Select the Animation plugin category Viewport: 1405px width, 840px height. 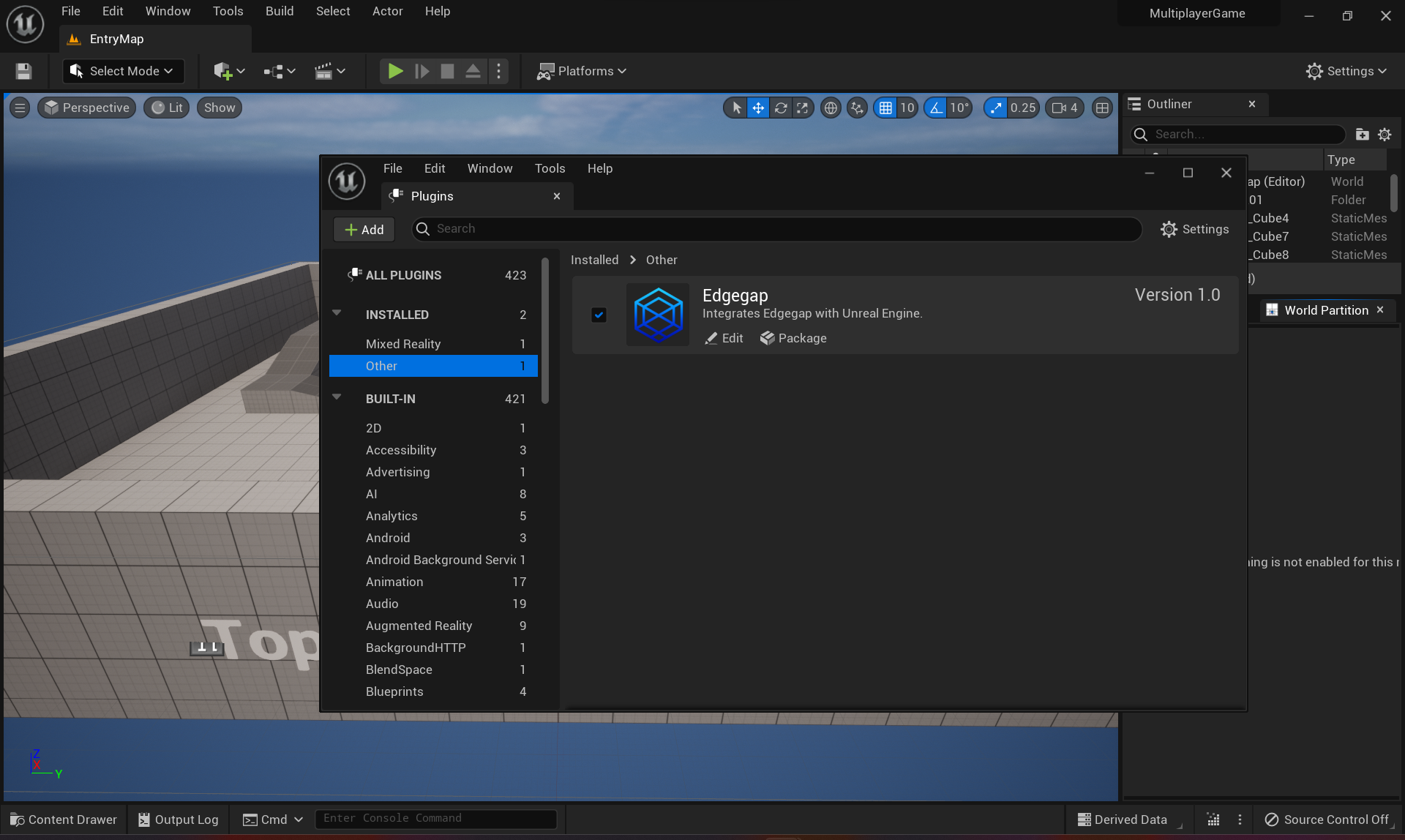tap(434, 582)
